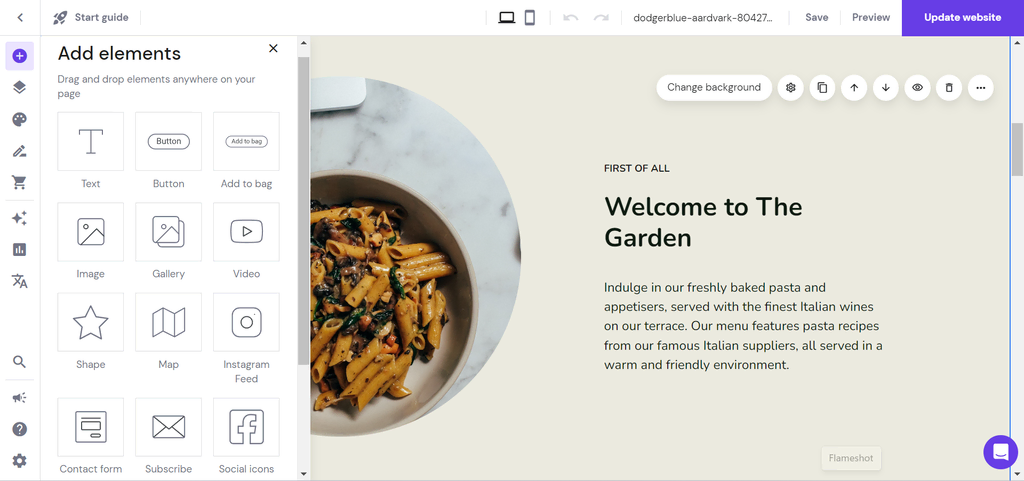The width and height of the screenshot is (1024, 481).
Task: Open the languages translate icon
Action: pos(20,281)
